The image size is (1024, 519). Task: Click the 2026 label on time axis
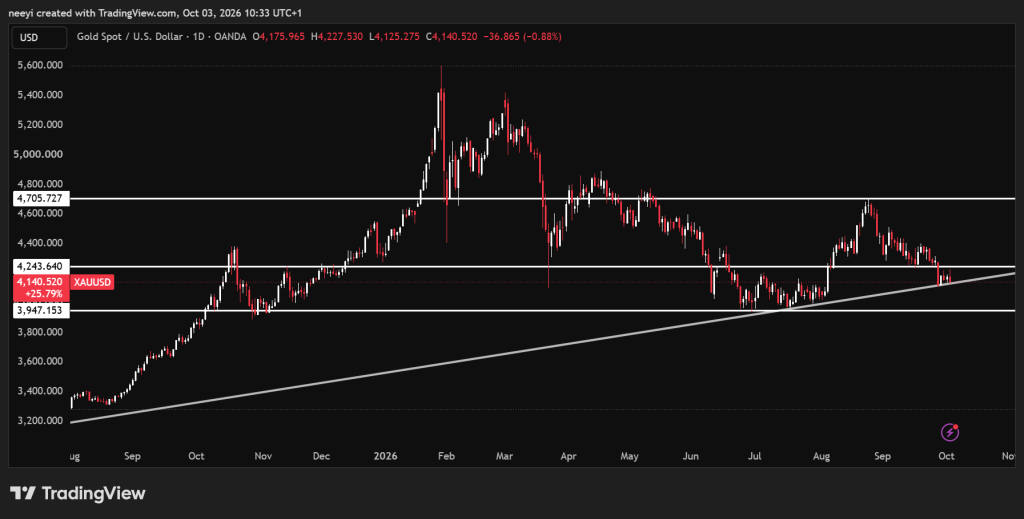tap(384, 456)
